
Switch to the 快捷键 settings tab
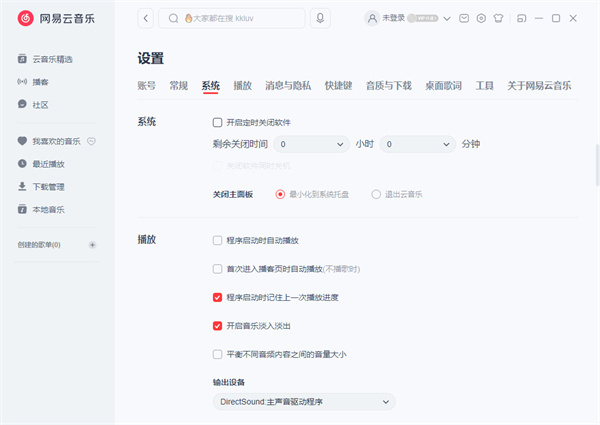point(338,86)
